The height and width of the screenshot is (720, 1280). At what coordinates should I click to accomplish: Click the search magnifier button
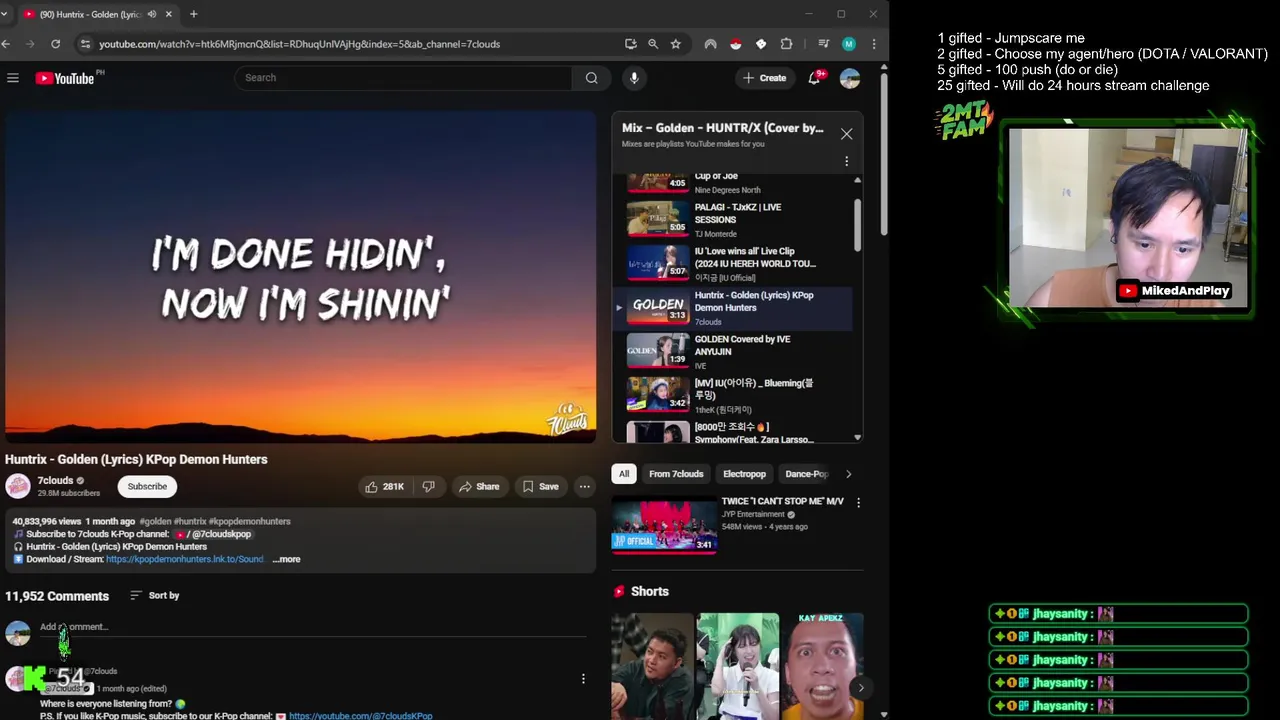591,78
